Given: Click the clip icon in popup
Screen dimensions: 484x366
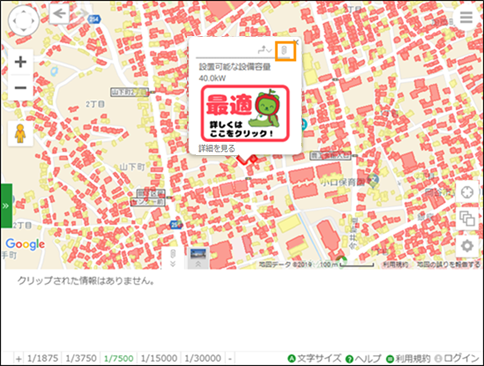Looking at the screenshot, I should pyautogui.click(x=285, y=51).
